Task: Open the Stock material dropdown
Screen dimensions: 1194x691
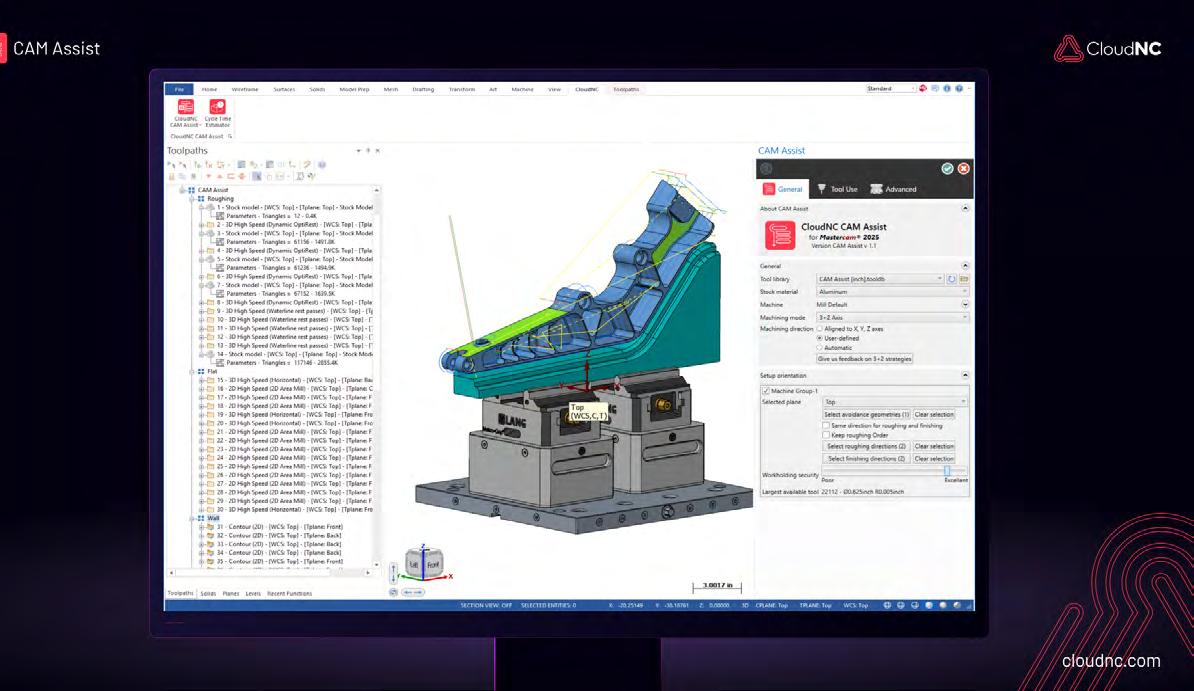Action: click(x=892, y=292)
